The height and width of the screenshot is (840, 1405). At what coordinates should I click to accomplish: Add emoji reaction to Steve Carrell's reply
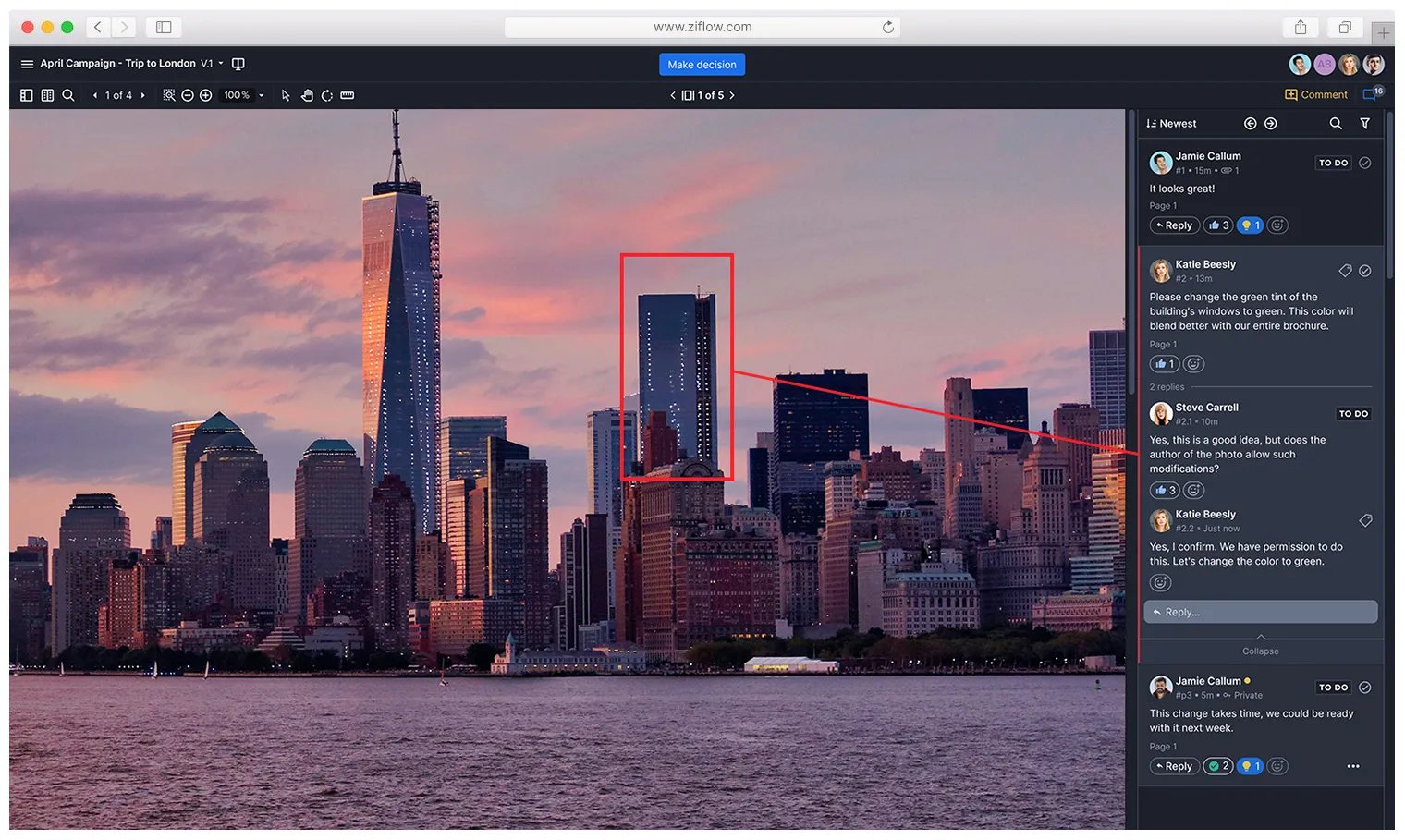click(1194, 491)
